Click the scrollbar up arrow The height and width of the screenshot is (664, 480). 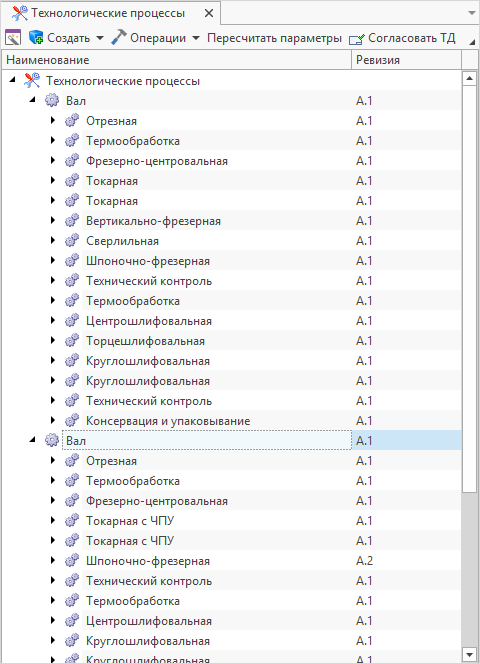pos(469,78)
